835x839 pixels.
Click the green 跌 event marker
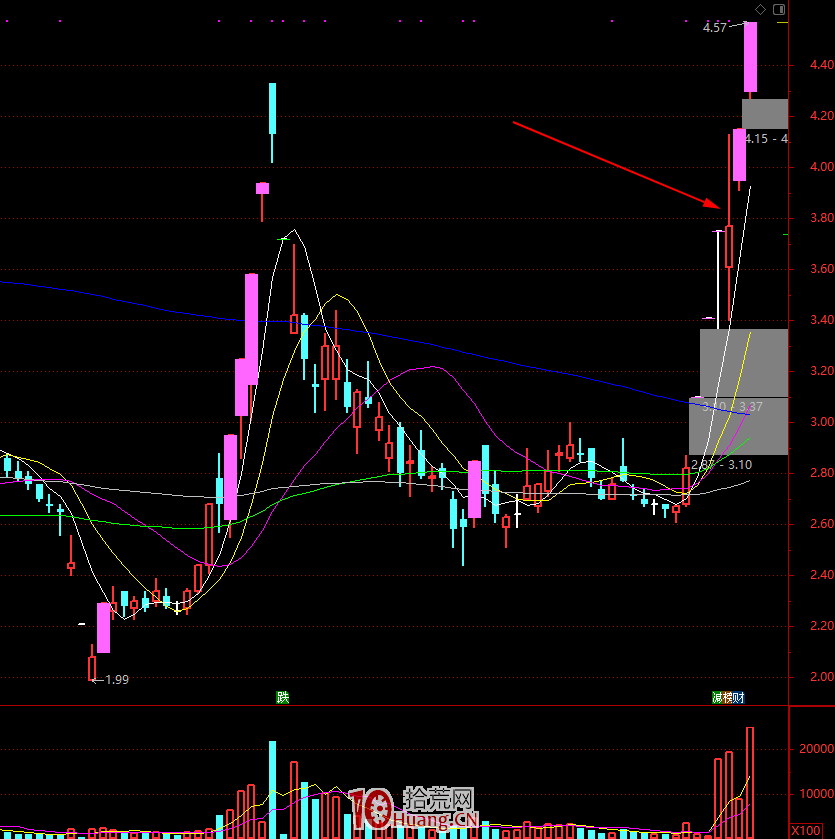pos(282,697)
